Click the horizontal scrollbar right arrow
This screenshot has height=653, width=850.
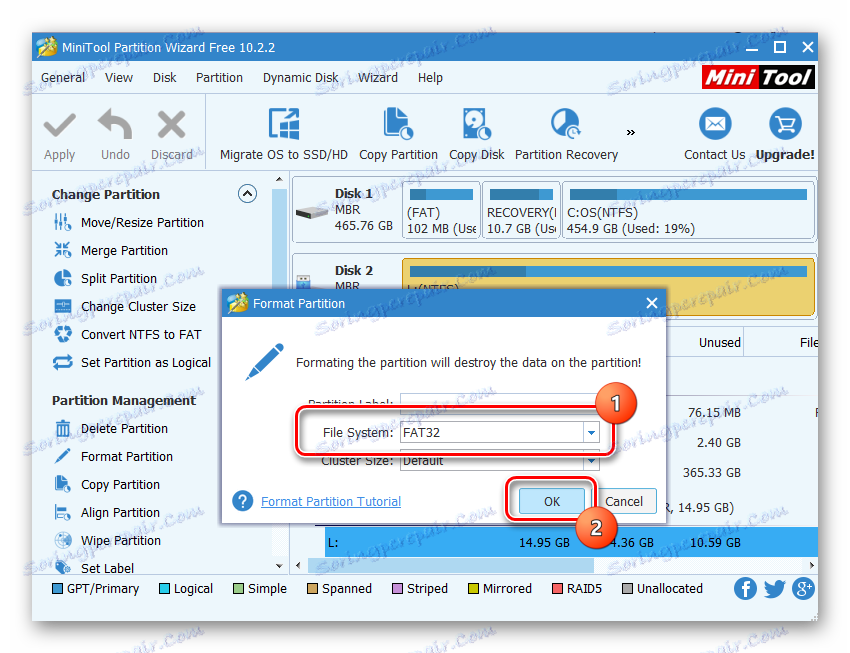point(812,565)
